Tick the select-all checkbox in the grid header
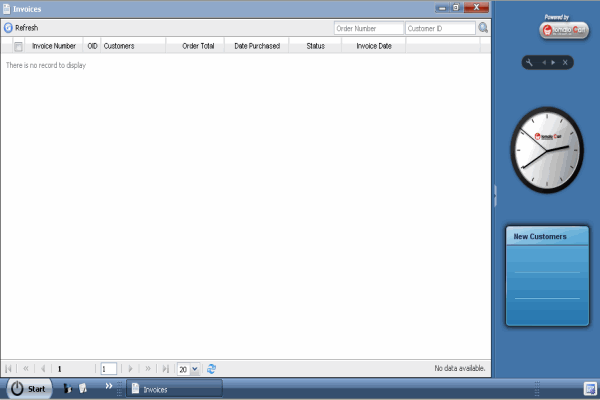600x400 pixels. tap(18, 46)
